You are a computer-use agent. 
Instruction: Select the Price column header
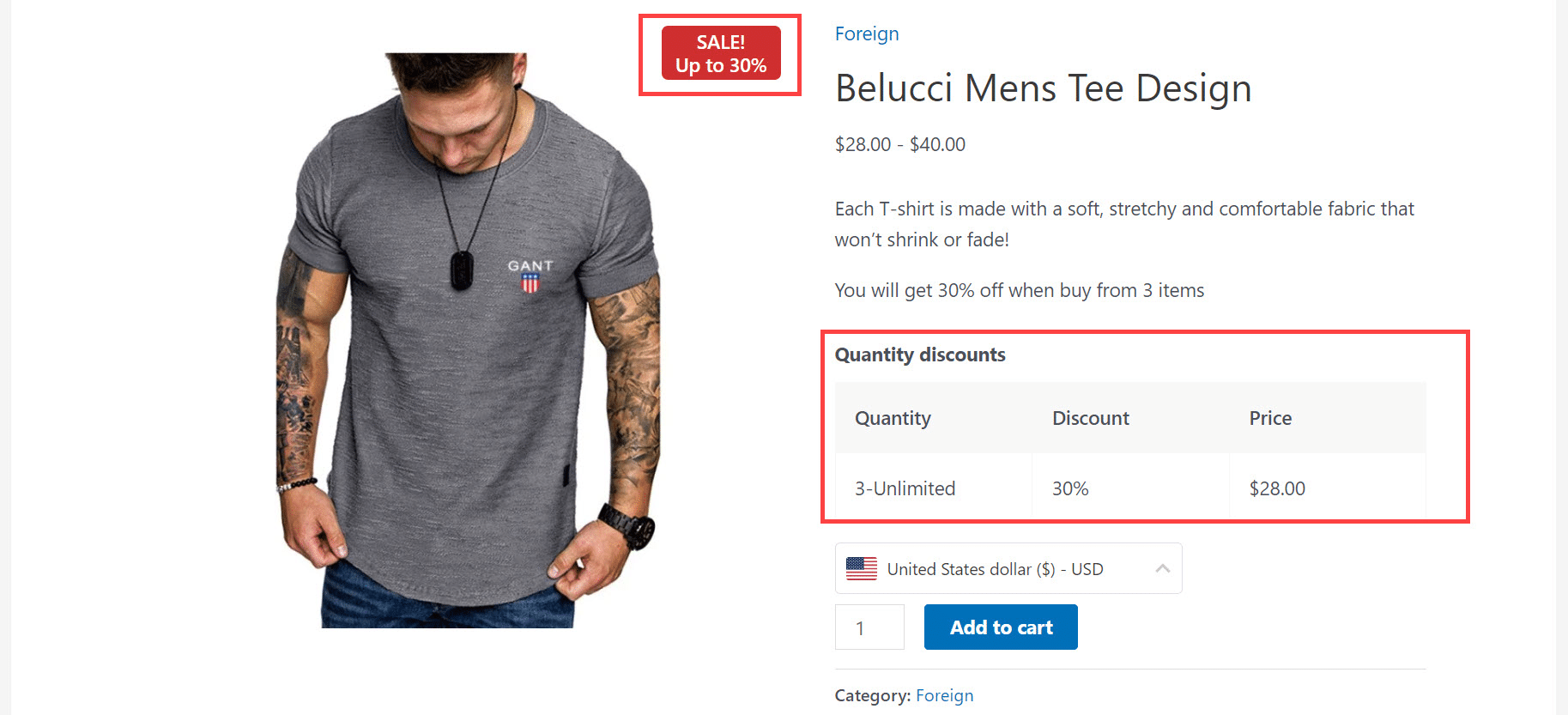[1270, 418]
